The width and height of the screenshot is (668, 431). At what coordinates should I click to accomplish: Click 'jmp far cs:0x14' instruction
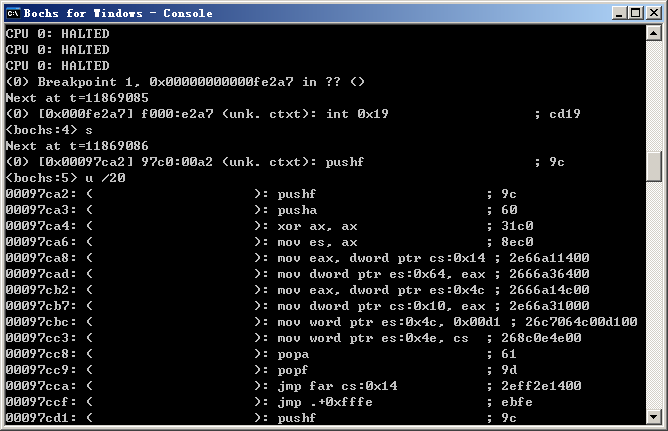coord(337,386)
